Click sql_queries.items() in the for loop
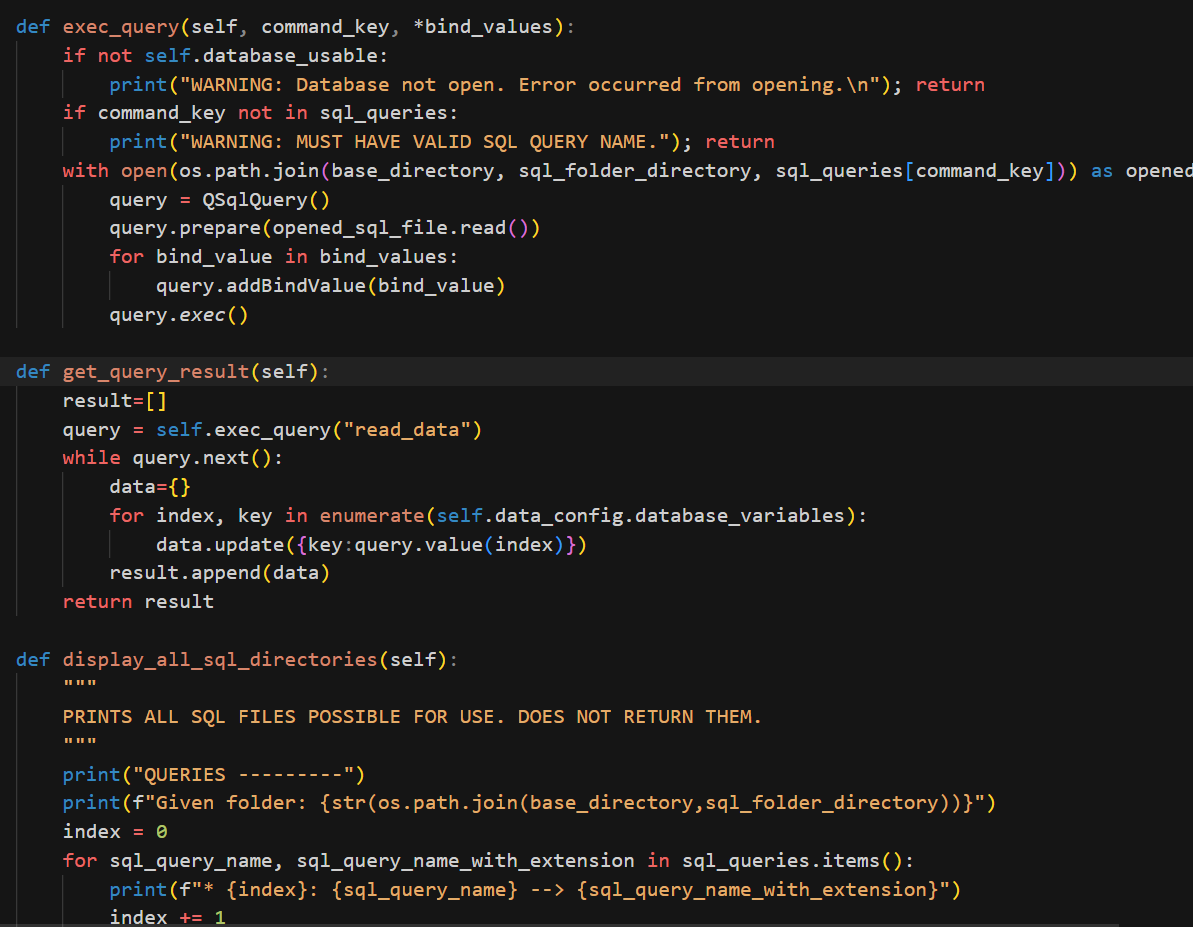 pos(797,861)
